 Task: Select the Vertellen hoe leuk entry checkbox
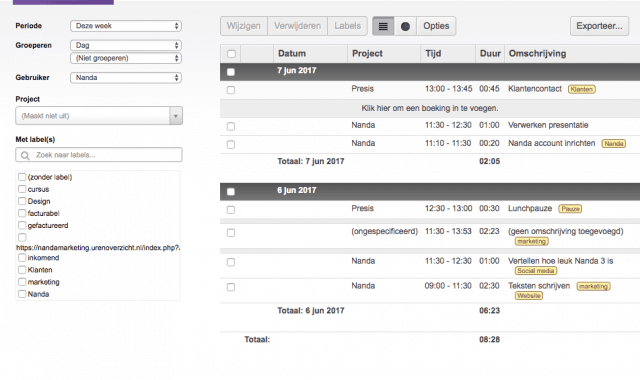(231, 262)
